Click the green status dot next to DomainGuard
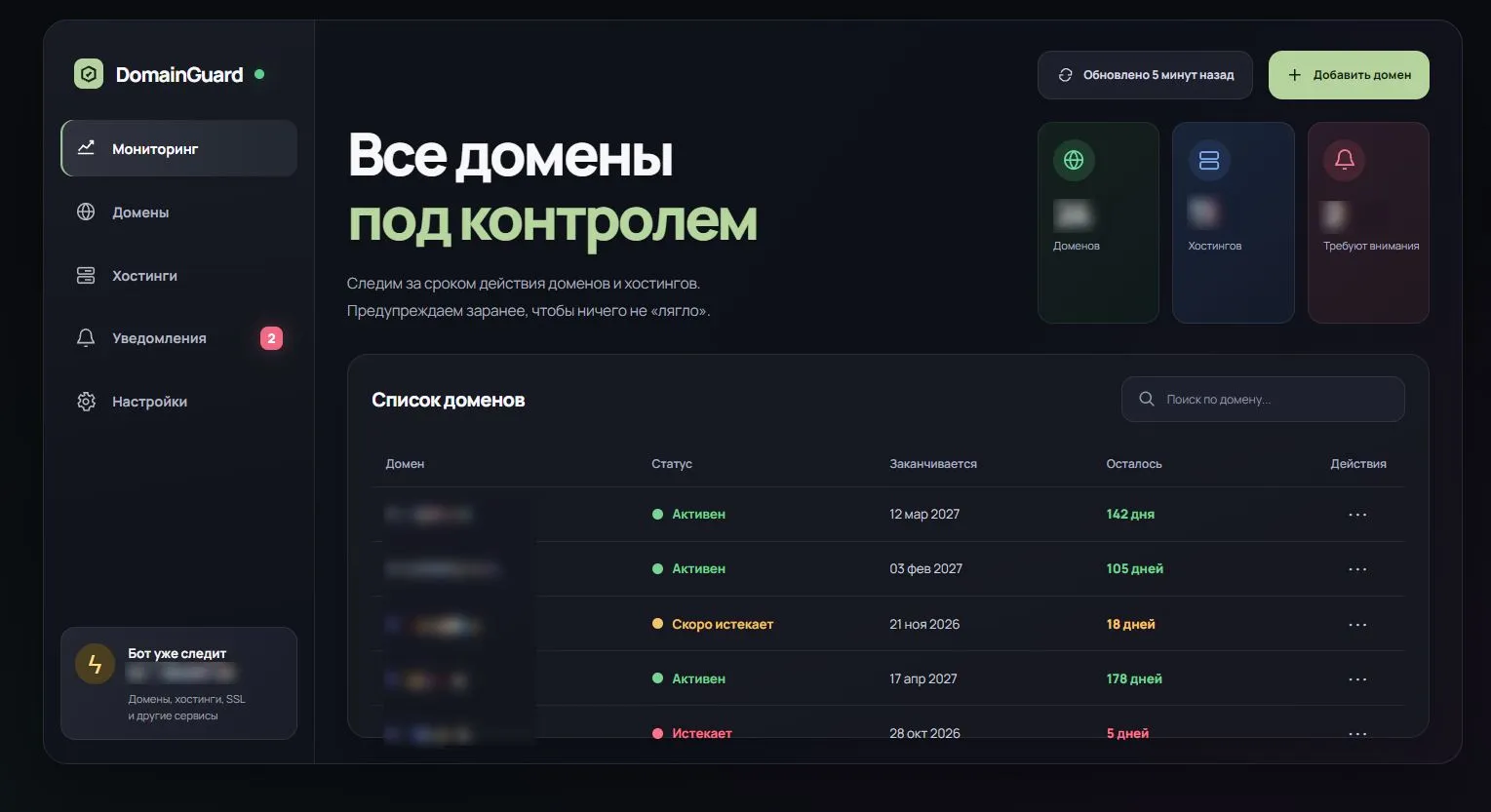 tap(259, 74)
